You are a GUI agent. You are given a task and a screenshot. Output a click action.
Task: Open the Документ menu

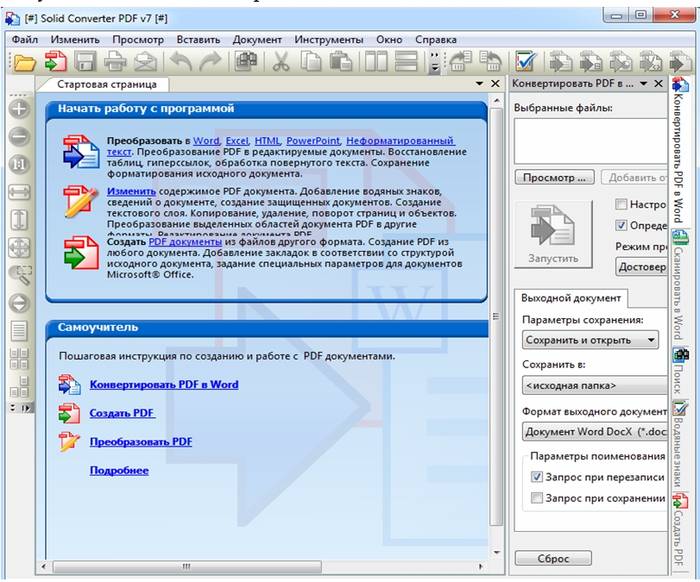[x=257, y=40]
